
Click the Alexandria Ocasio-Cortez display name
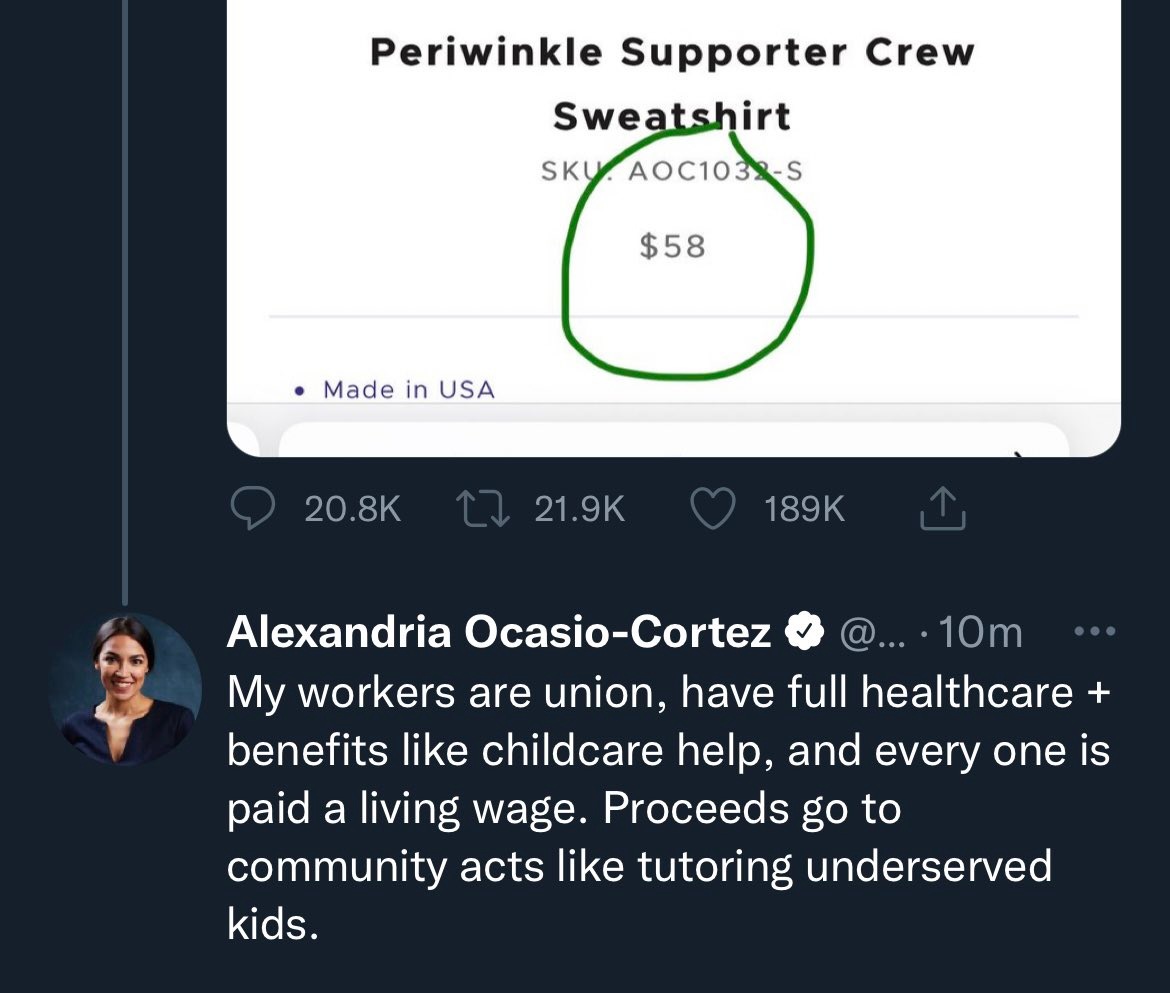(498, 633)
